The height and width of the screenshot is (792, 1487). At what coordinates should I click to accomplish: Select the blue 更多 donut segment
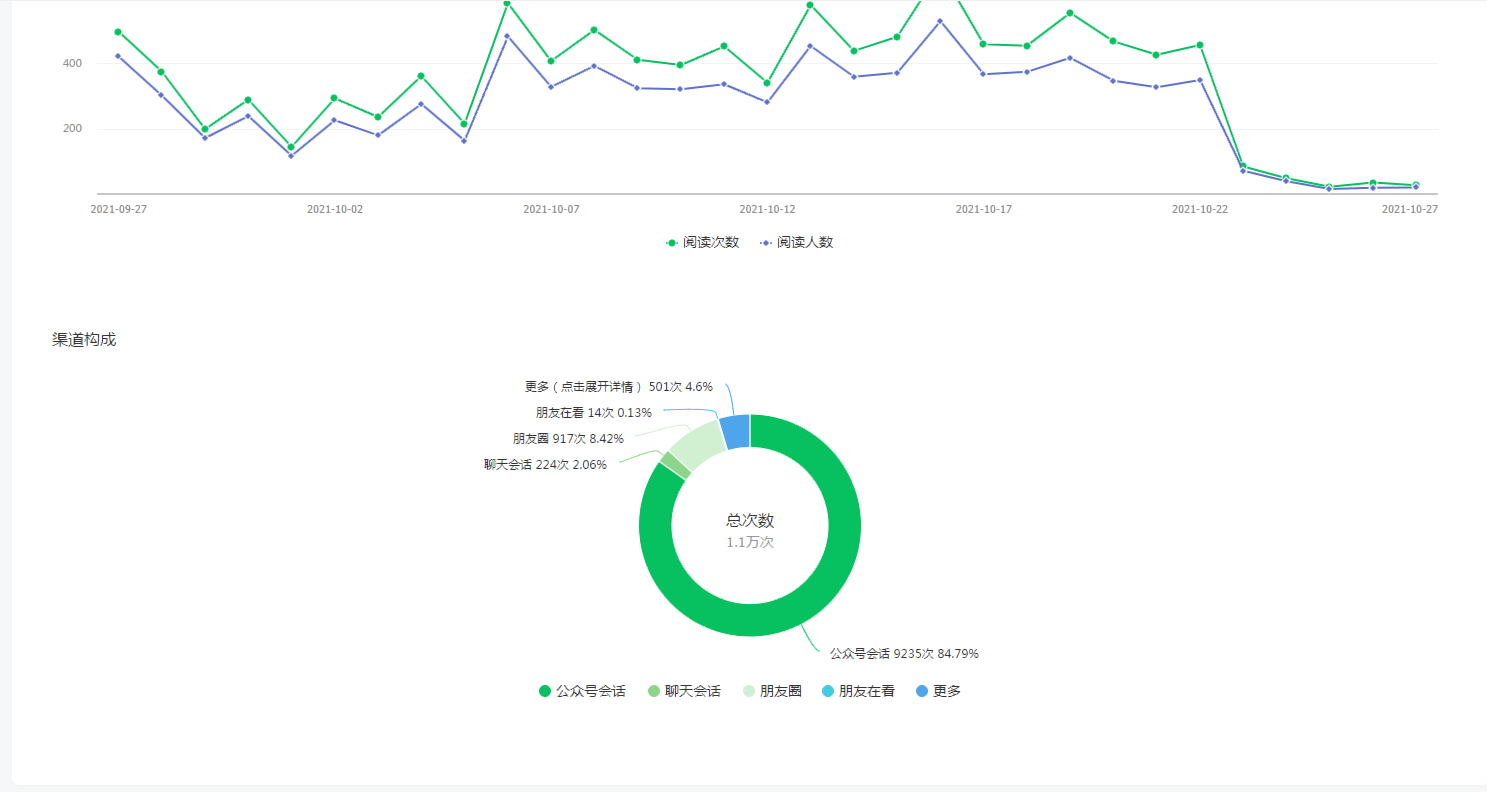735,431
